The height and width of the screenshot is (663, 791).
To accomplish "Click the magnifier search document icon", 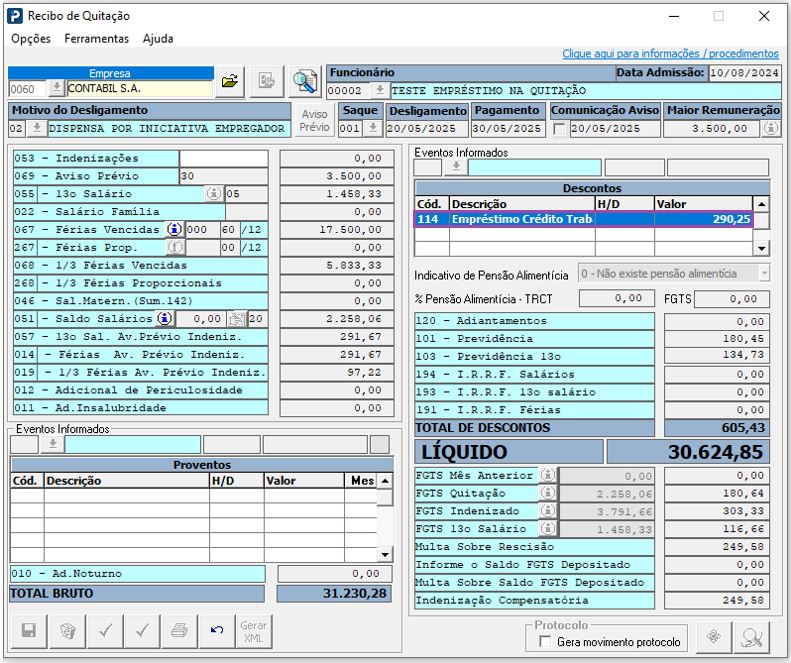I will [x=305, y=81].
